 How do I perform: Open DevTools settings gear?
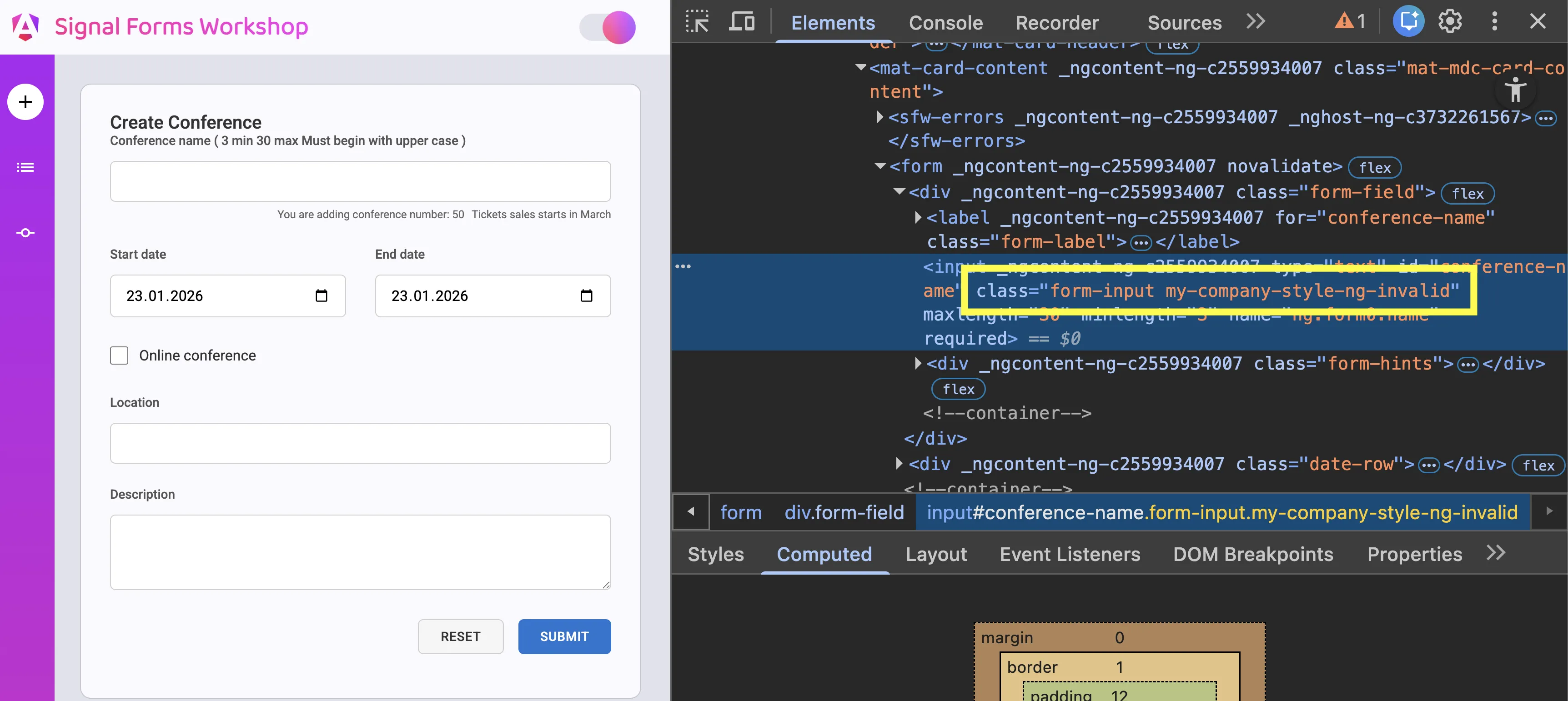click(1450, 21)
